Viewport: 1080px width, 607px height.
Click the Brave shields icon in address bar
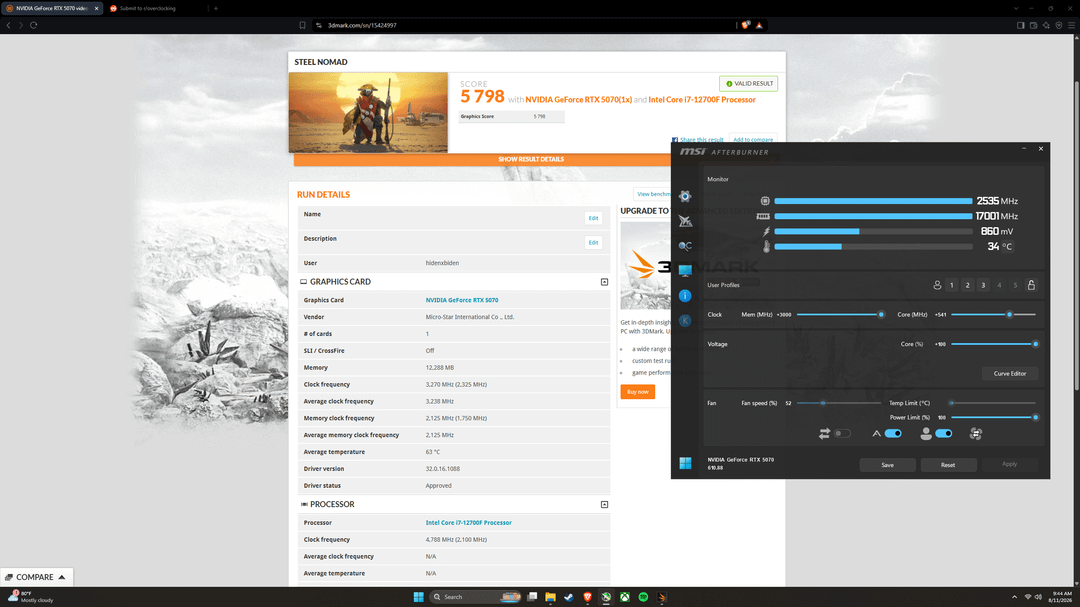tap(746, 25)
